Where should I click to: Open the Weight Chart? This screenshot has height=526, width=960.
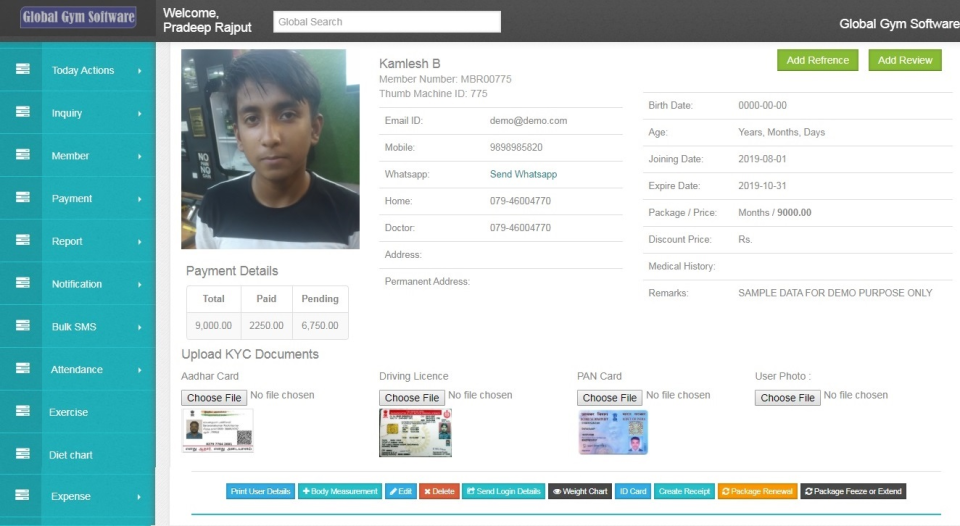[580, 491]
